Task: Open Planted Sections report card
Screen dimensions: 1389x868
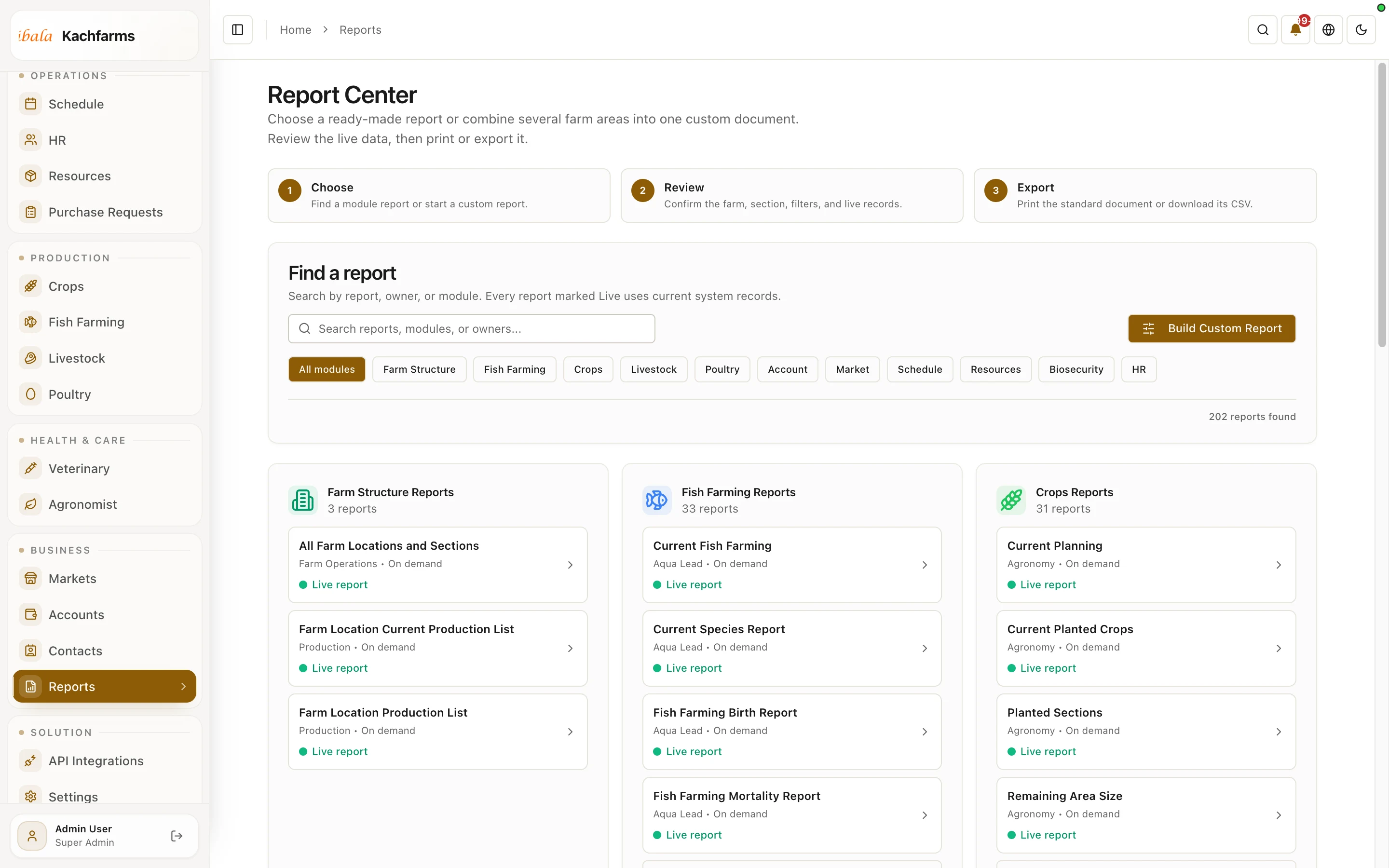Action: tap(1145, 732)
